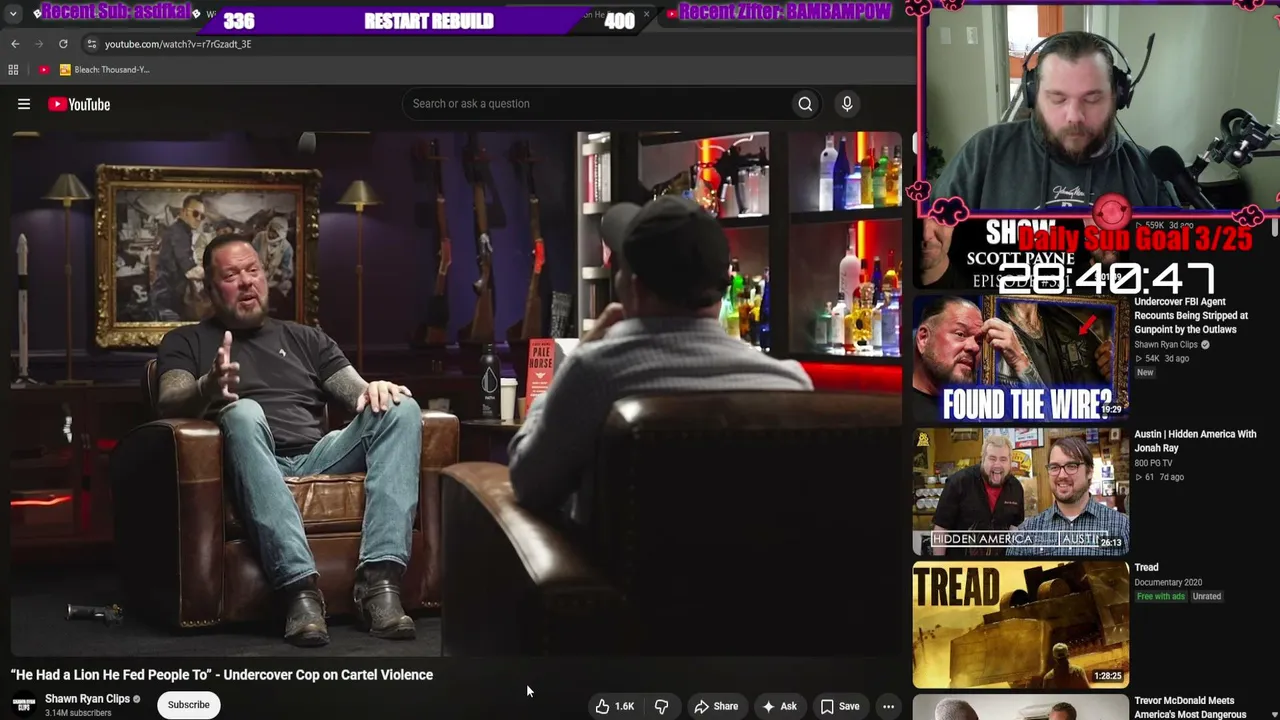The width and height of the screenshot is (1280, 720).
Task: Click the New badge under Undercover FBI video
Action: click(1145, 373)
